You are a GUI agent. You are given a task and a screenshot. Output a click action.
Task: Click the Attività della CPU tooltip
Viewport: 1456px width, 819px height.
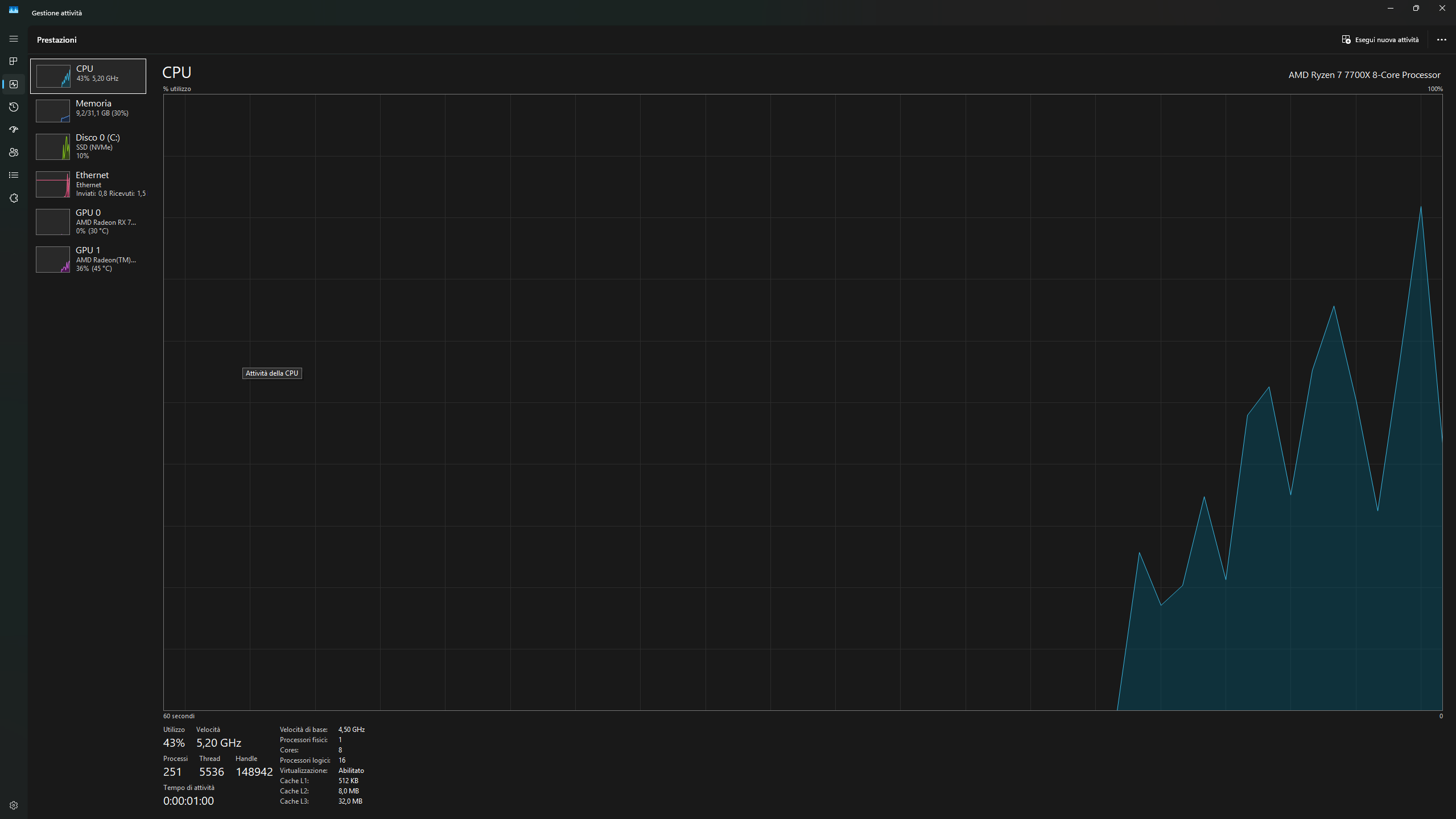[x=272, y=373]
